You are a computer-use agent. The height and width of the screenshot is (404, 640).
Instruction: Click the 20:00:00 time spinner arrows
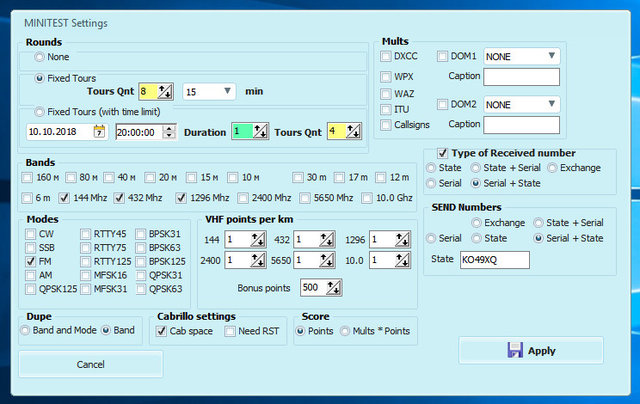coord(169,132)
